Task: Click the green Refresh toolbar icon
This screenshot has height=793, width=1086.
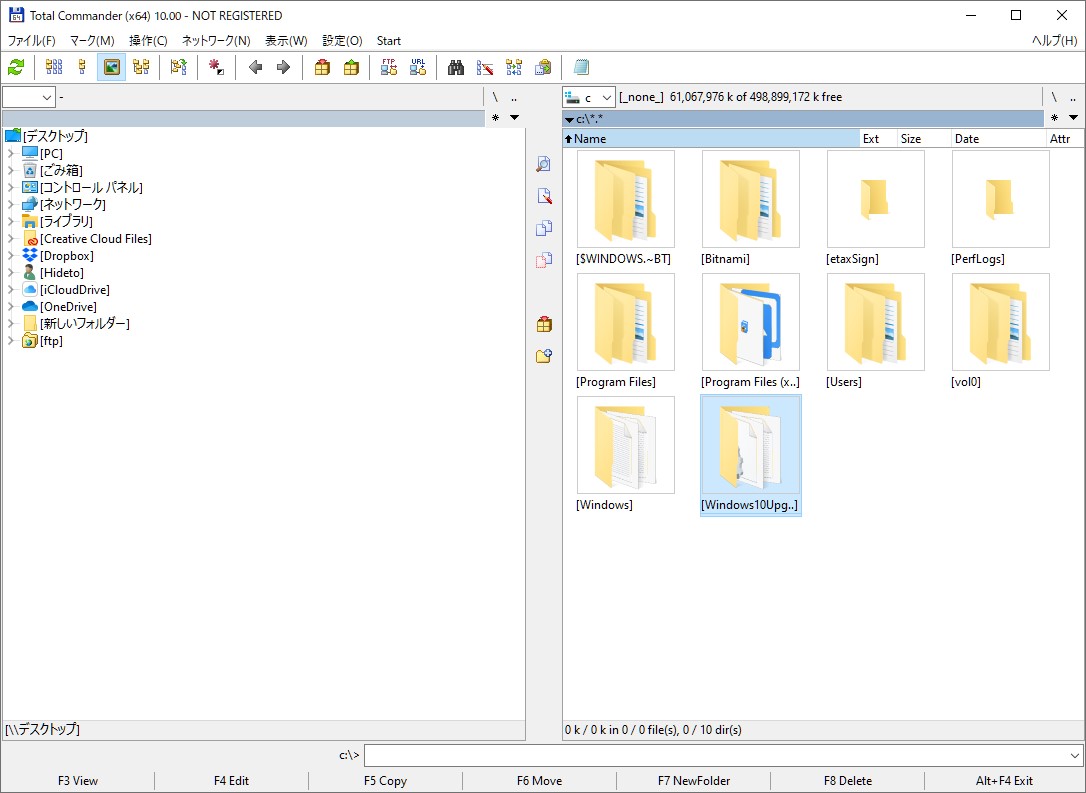Action: click(16, 67)
